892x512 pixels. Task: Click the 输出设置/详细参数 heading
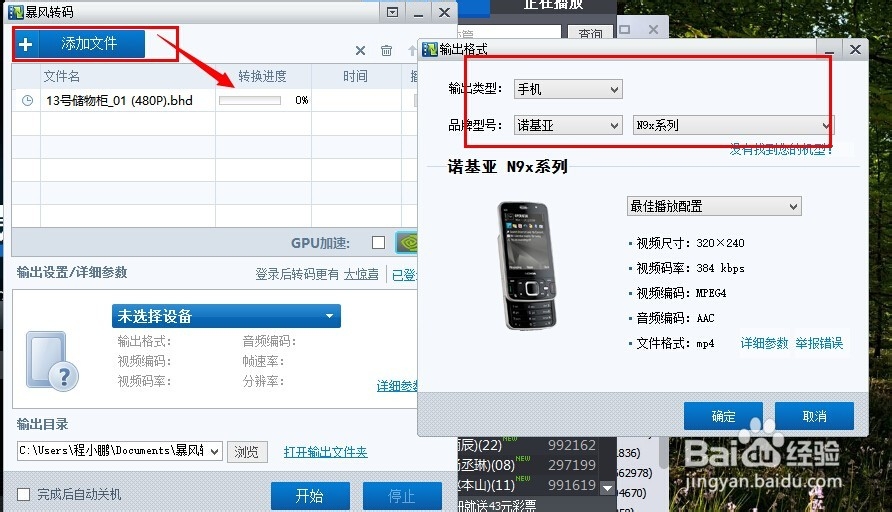[72, 272]
